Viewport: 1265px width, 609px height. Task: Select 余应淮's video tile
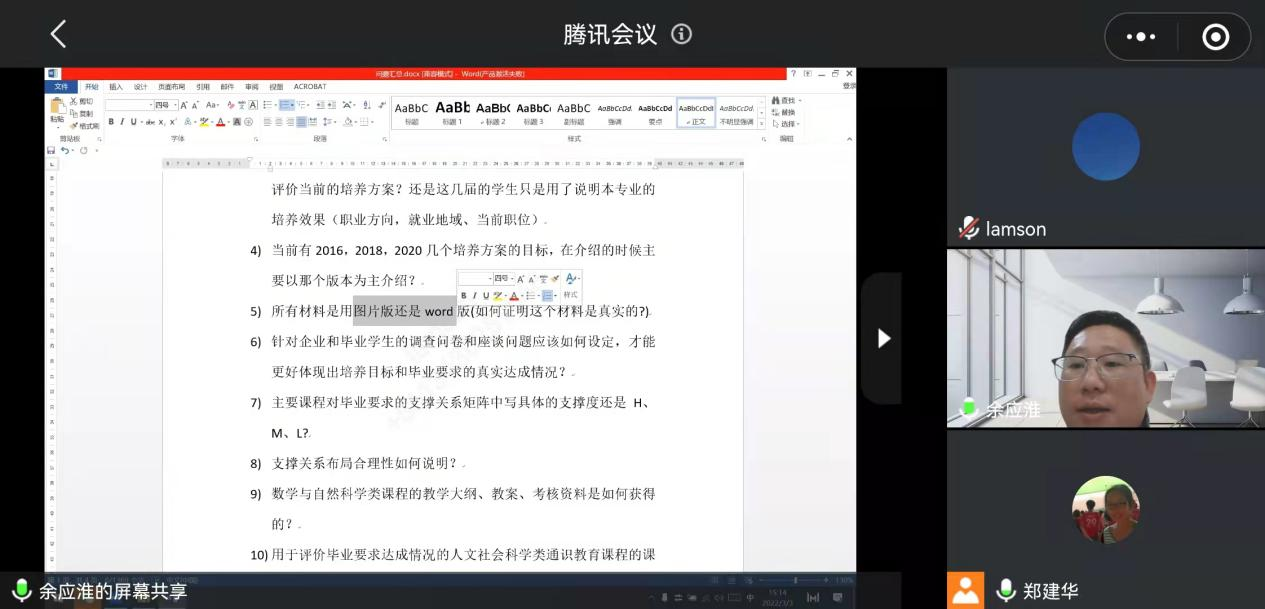tap(1105, 338)
